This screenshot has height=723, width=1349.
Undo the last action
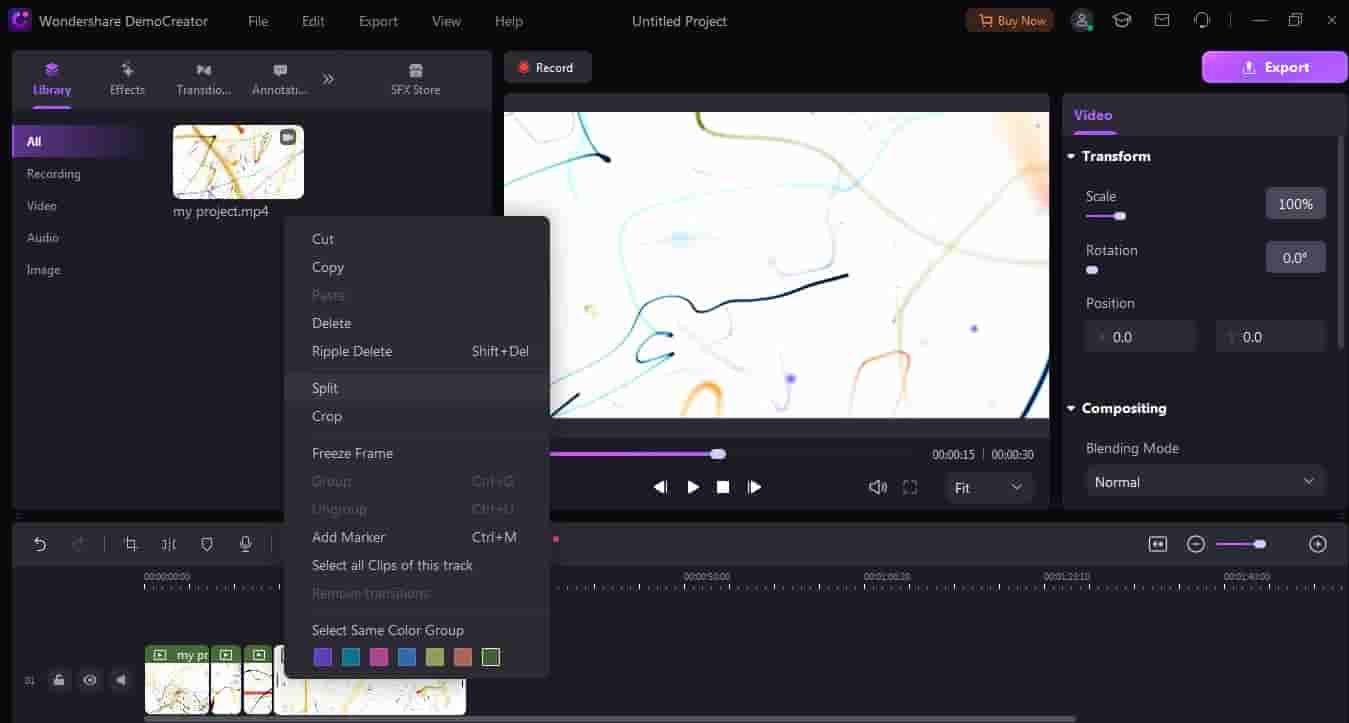[40, 544]
